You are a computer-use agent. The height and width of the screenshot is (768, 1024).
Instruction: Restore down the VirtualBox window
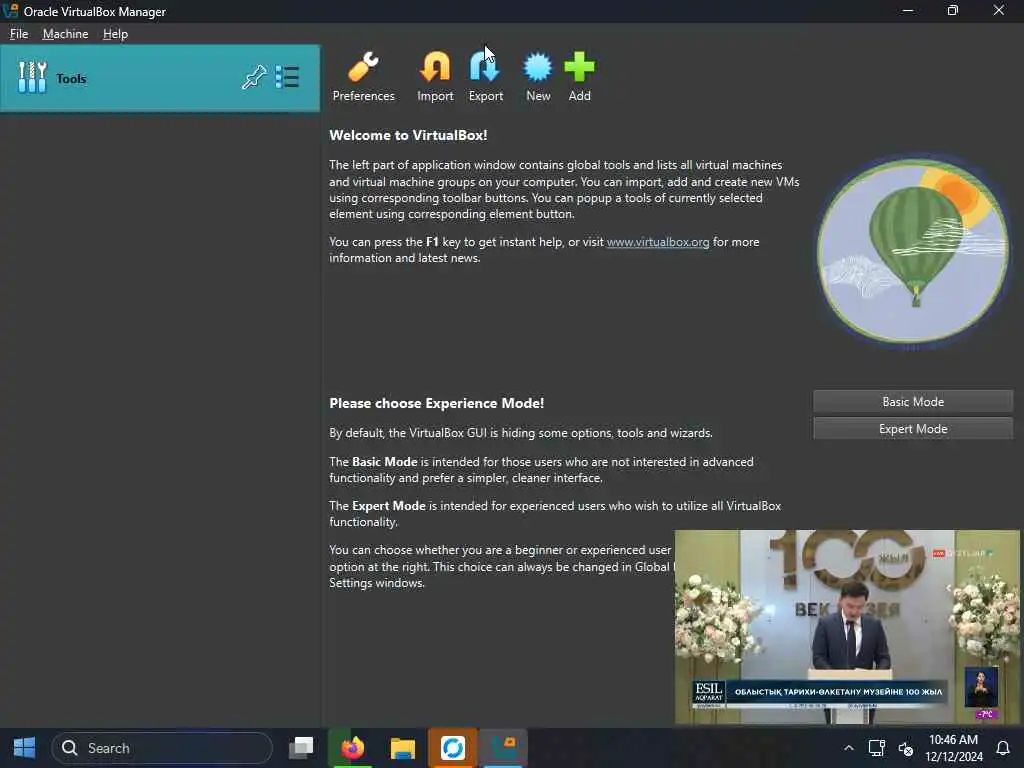[953, 10]
